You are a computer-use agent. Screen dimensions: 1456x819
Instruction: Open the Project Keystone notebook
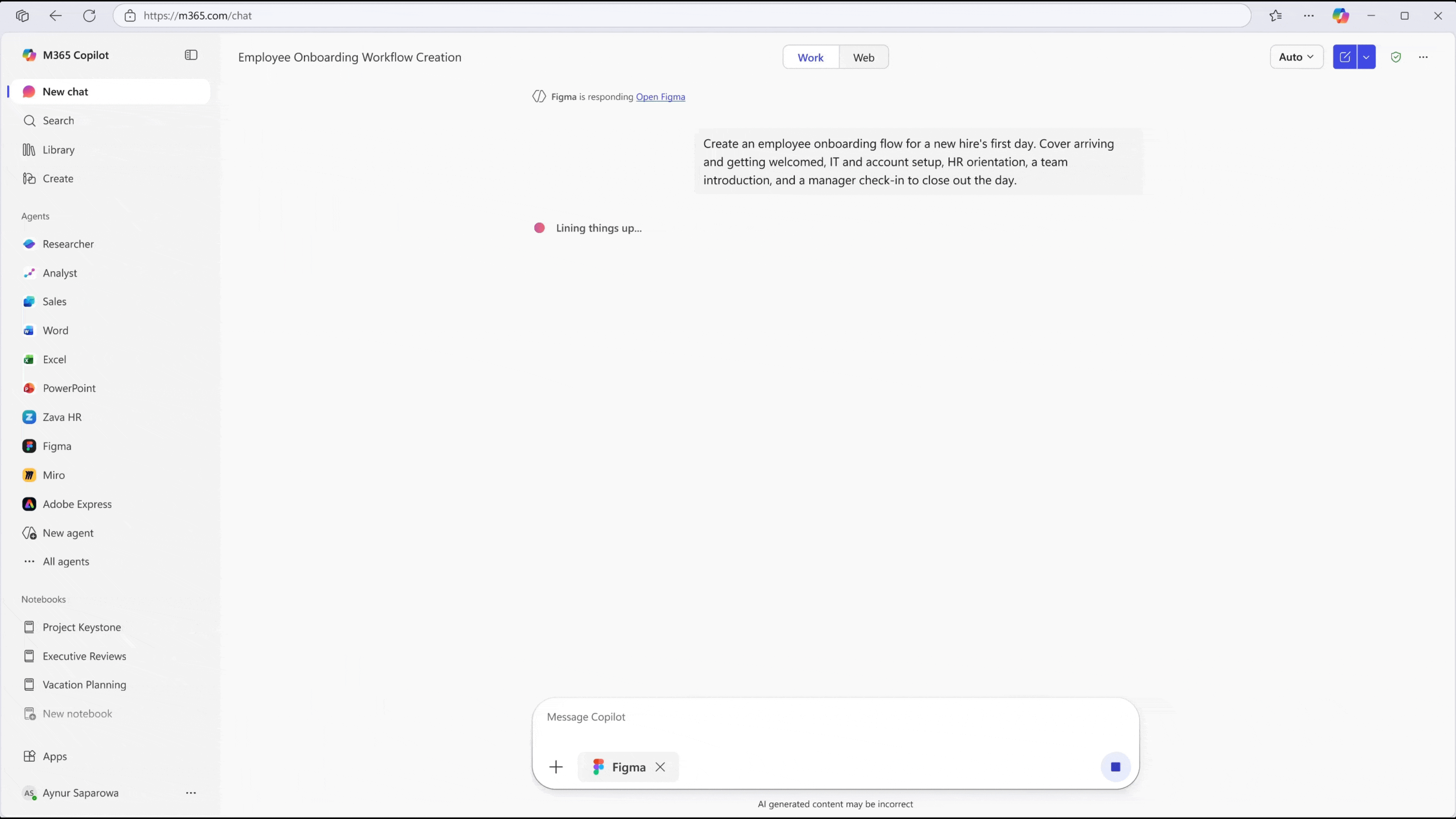[x=82, y=628]
